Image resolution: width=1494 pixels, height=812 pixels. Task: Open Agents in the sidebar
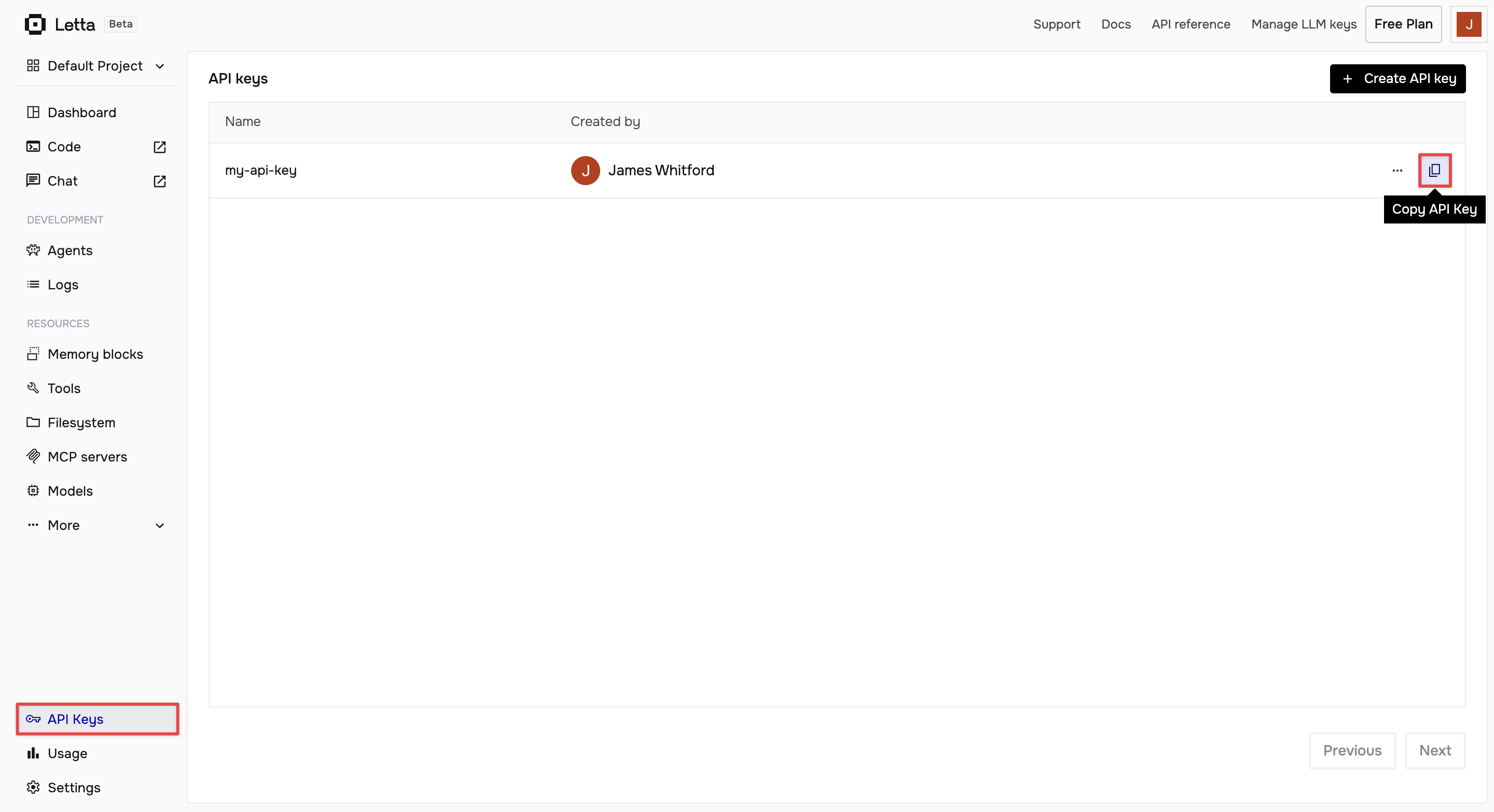pyautogui.click(x=70, y=250)
